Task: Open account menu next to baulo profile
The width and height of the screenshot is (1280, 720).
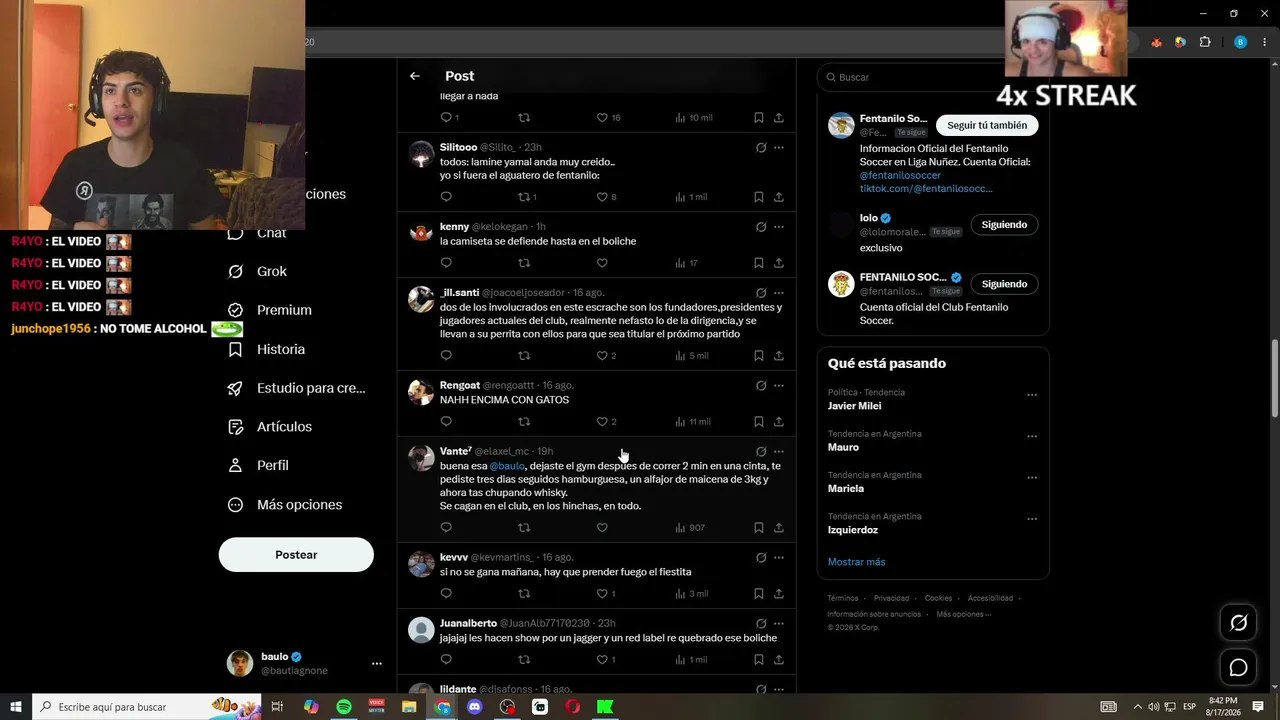Action: [377, 663]
